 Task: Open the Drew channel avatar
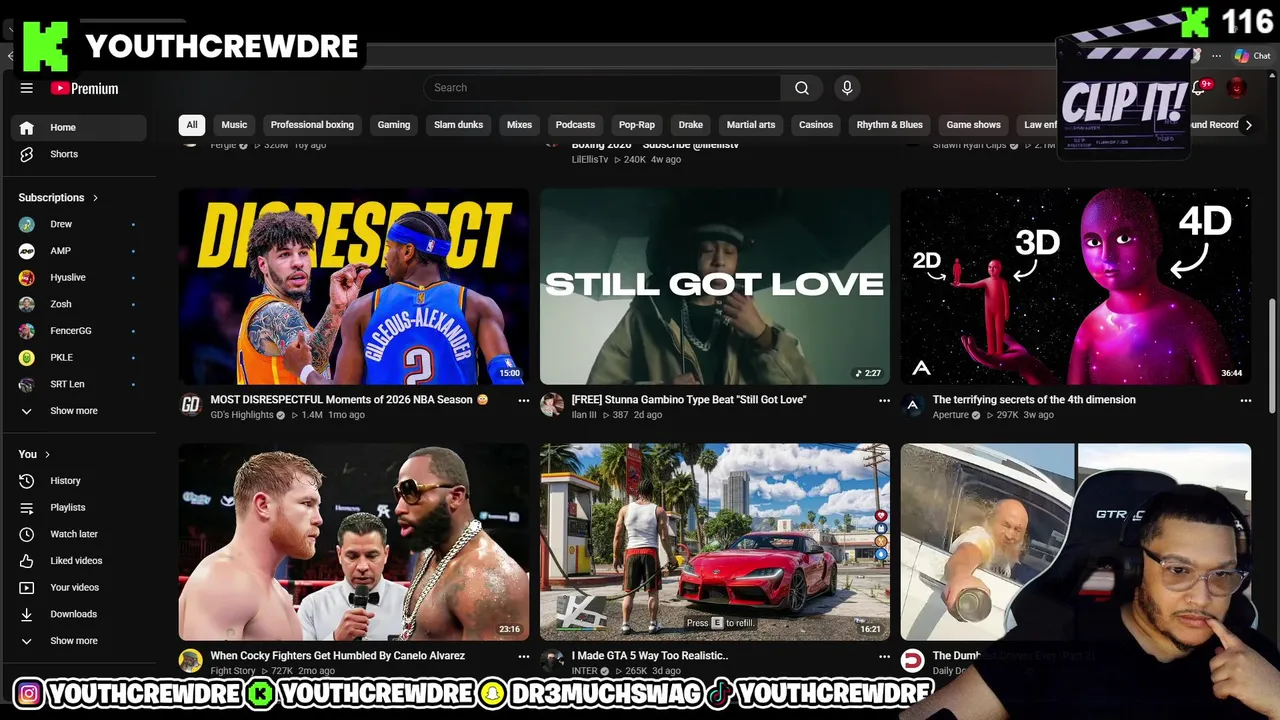coord(27,224)
